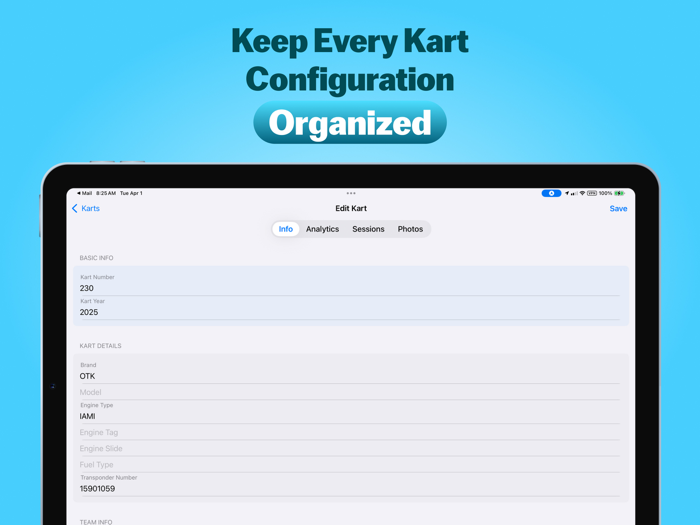Edit the Kart Year field 2025
Viewport: 700px width, 525px height.
350,308
